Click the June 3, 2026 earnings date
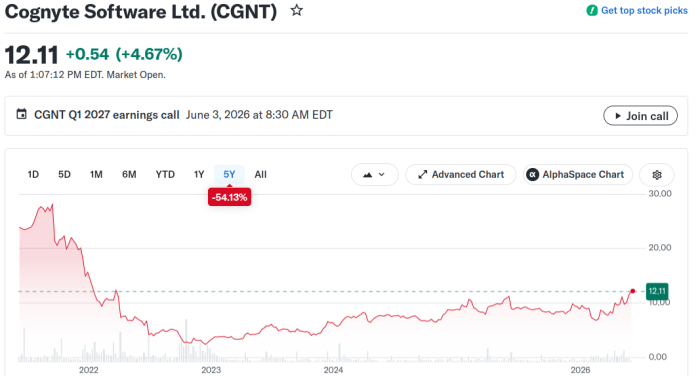700x376 pixels. pos(259,115)
